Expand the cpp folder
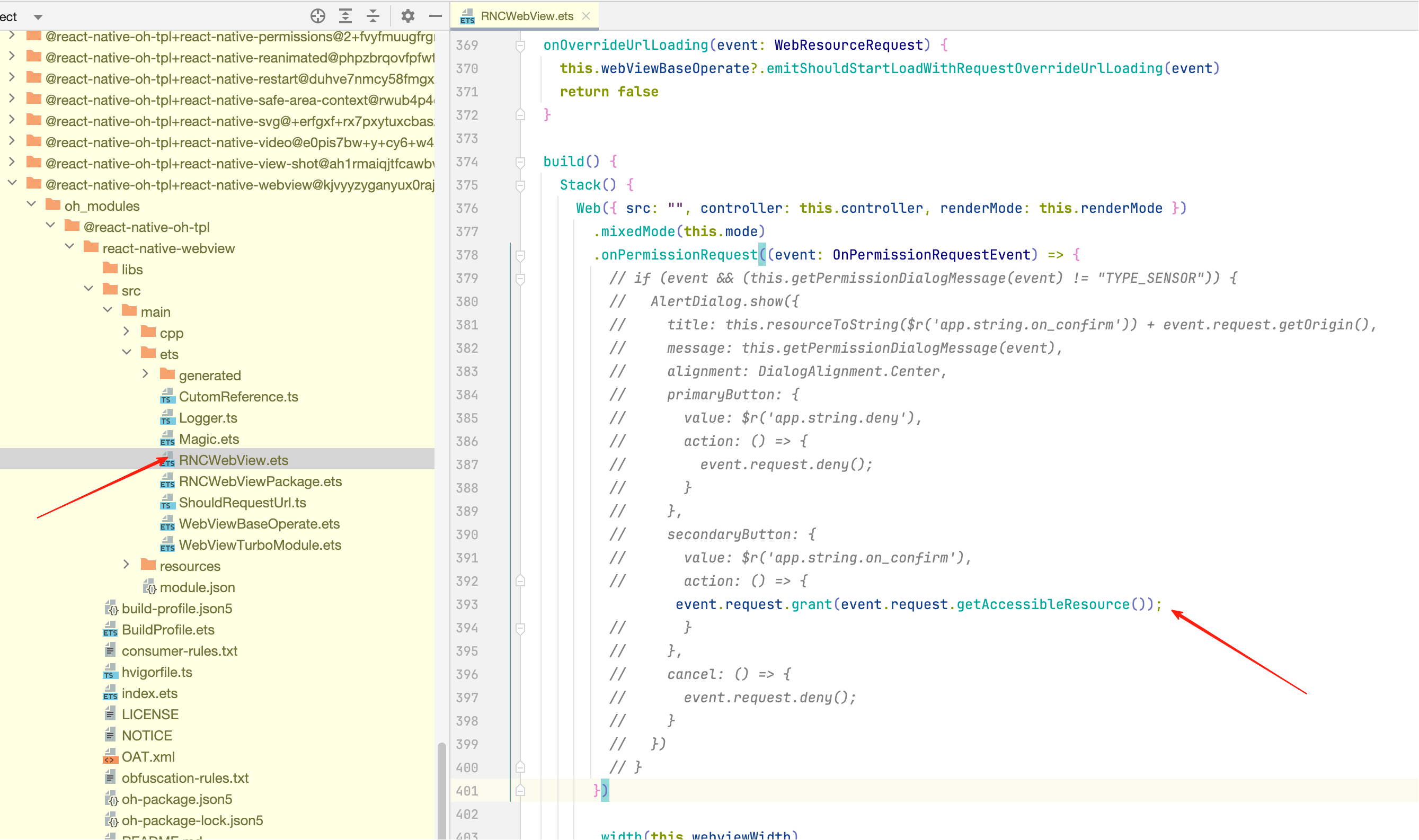Image resolution: width=1419 pixels, height=840 pixels. 126,332
